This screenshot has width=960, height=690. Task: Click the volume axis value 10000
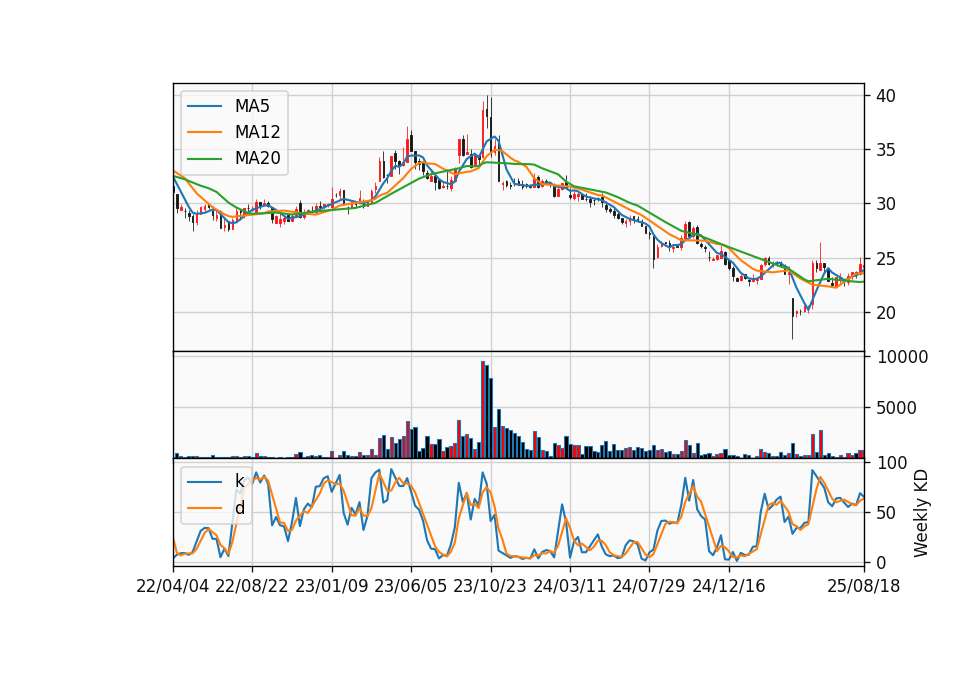[x=902, y=357]
